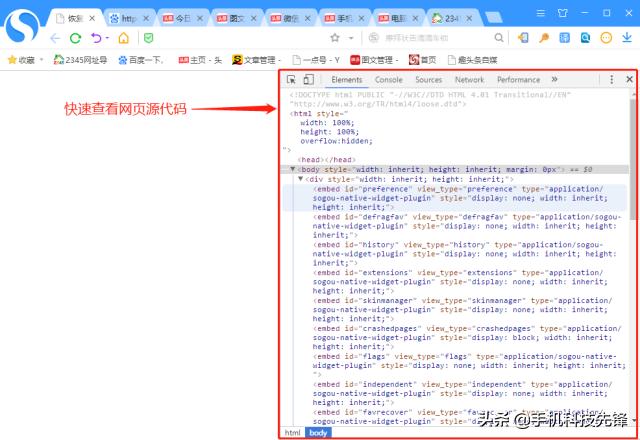Screen dimensions: 640x440
Task: Go back using the back arrow
Action: tap(55, 38)
